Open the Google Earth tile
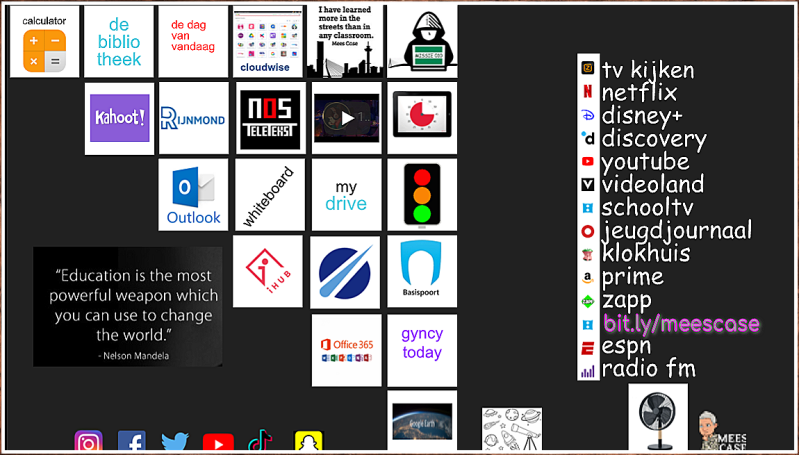 coord(422,421)
